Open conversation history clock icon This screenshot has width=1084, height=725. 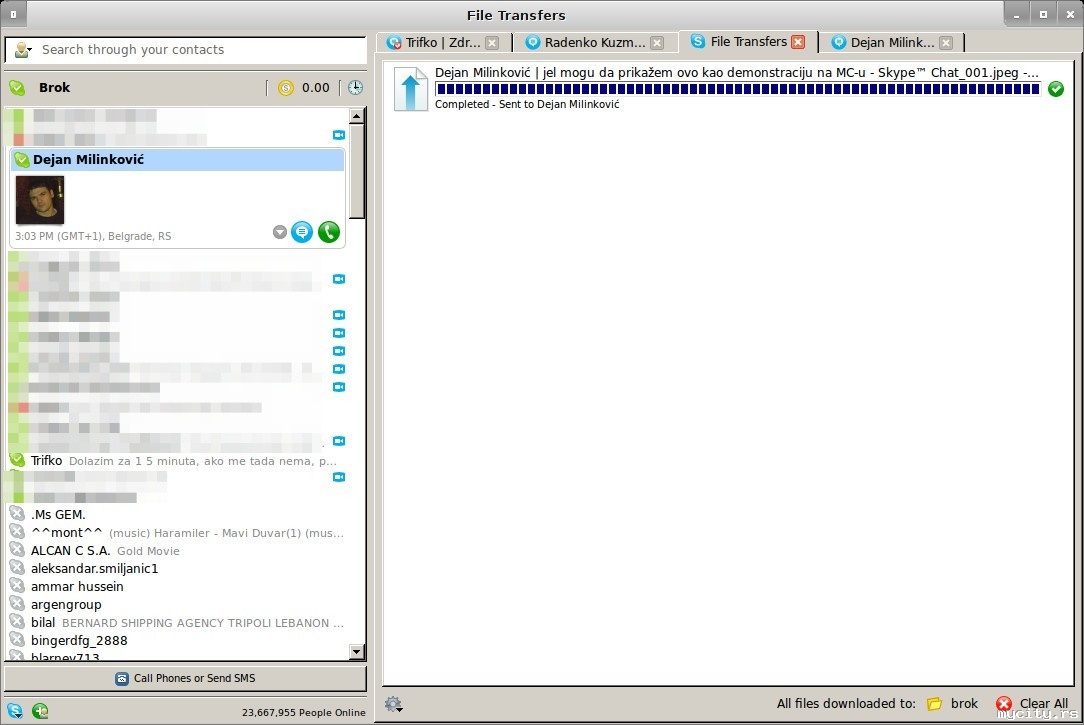355,88
